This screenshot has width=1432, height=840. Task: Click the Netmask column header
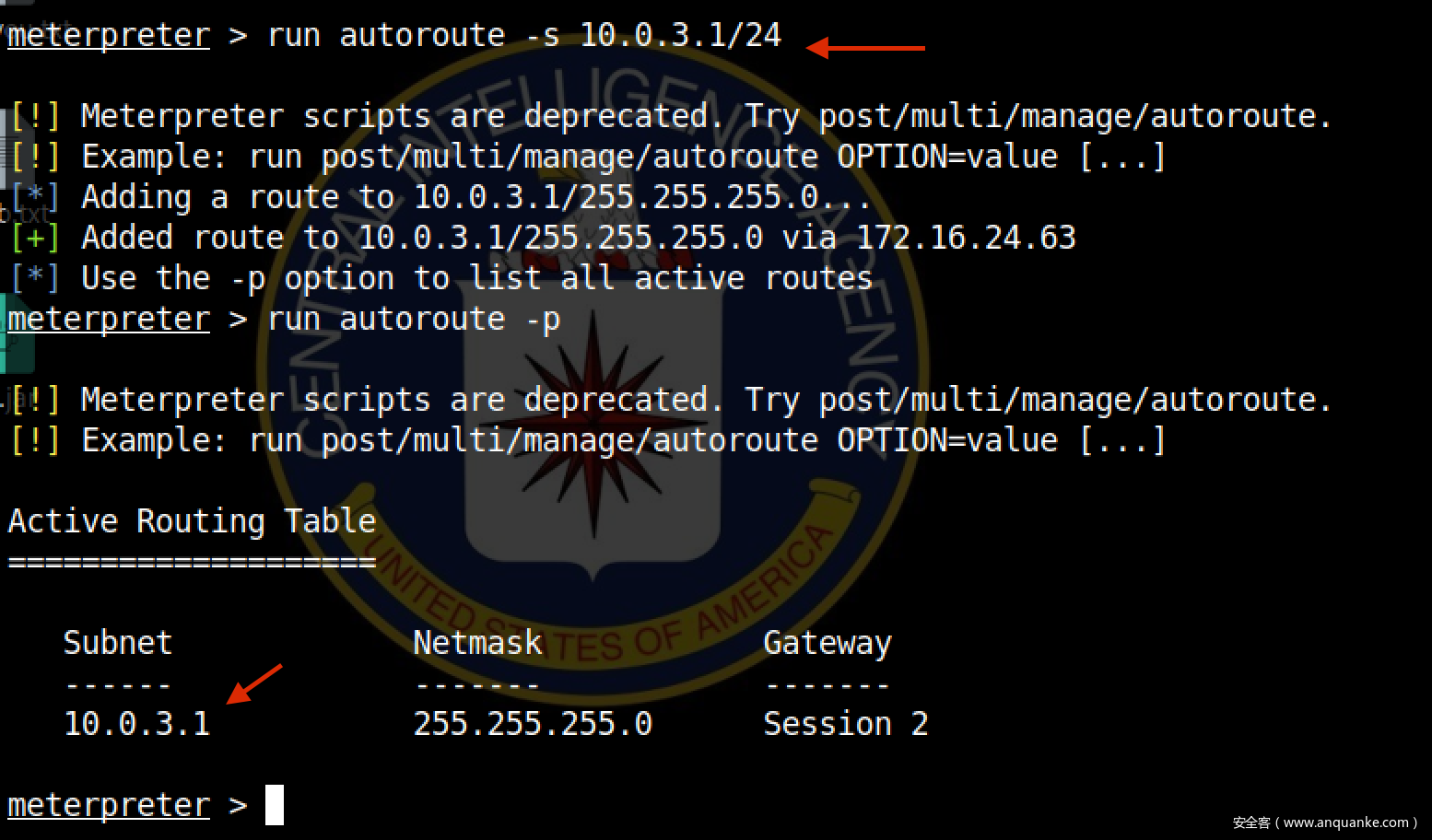click(476, 642)
